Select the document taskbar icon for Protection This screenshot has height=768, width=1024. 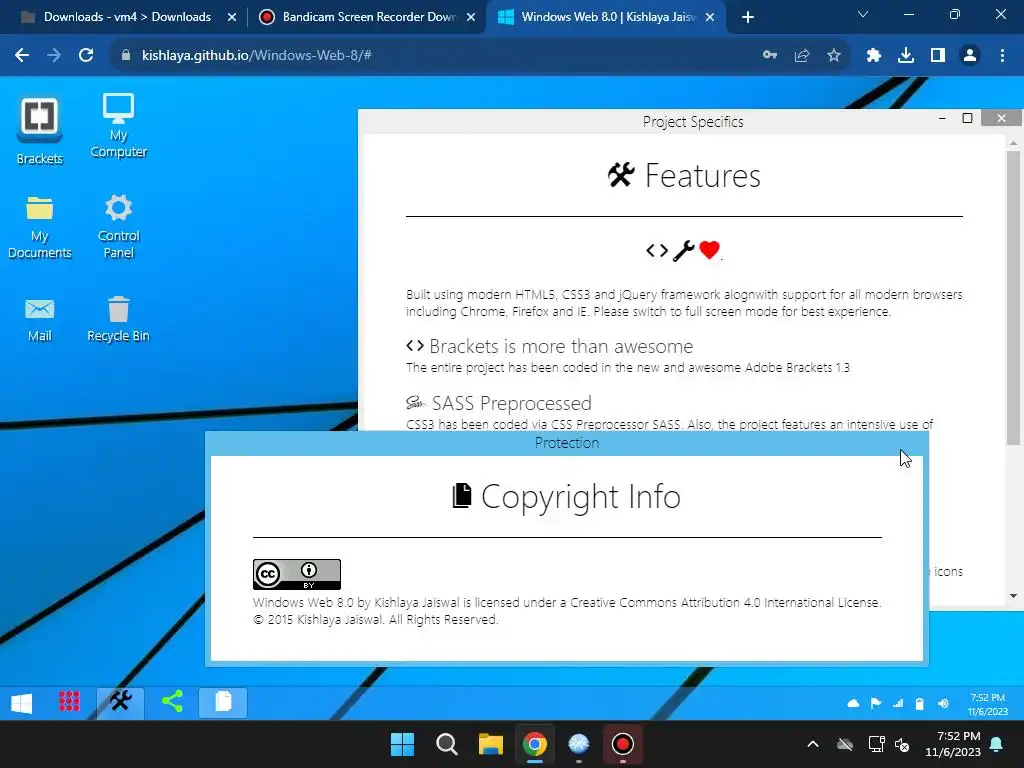(x=223, y=702)
